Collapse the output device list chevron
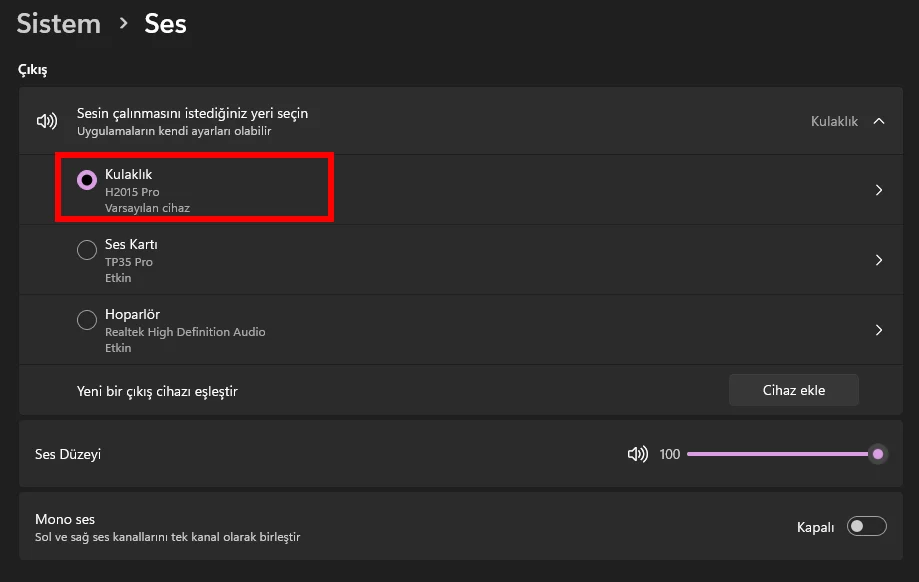The image size is (919, 582). [x=879, y=121]
